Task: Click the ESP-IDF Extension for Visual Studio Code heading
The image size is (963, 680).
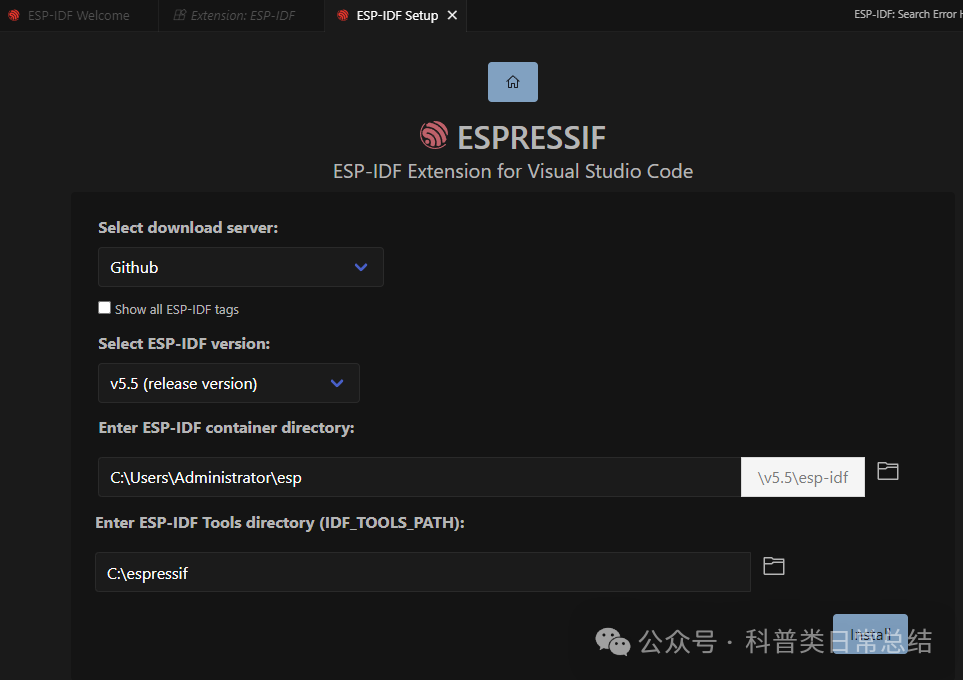Action: pyautogui.click(x=513, y=171)
